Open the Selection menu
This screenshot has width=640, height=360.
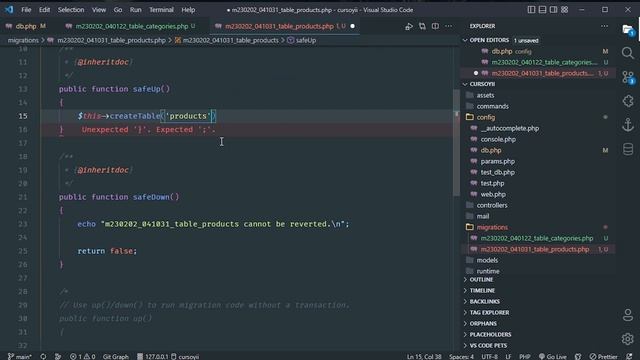pos(71,10)
